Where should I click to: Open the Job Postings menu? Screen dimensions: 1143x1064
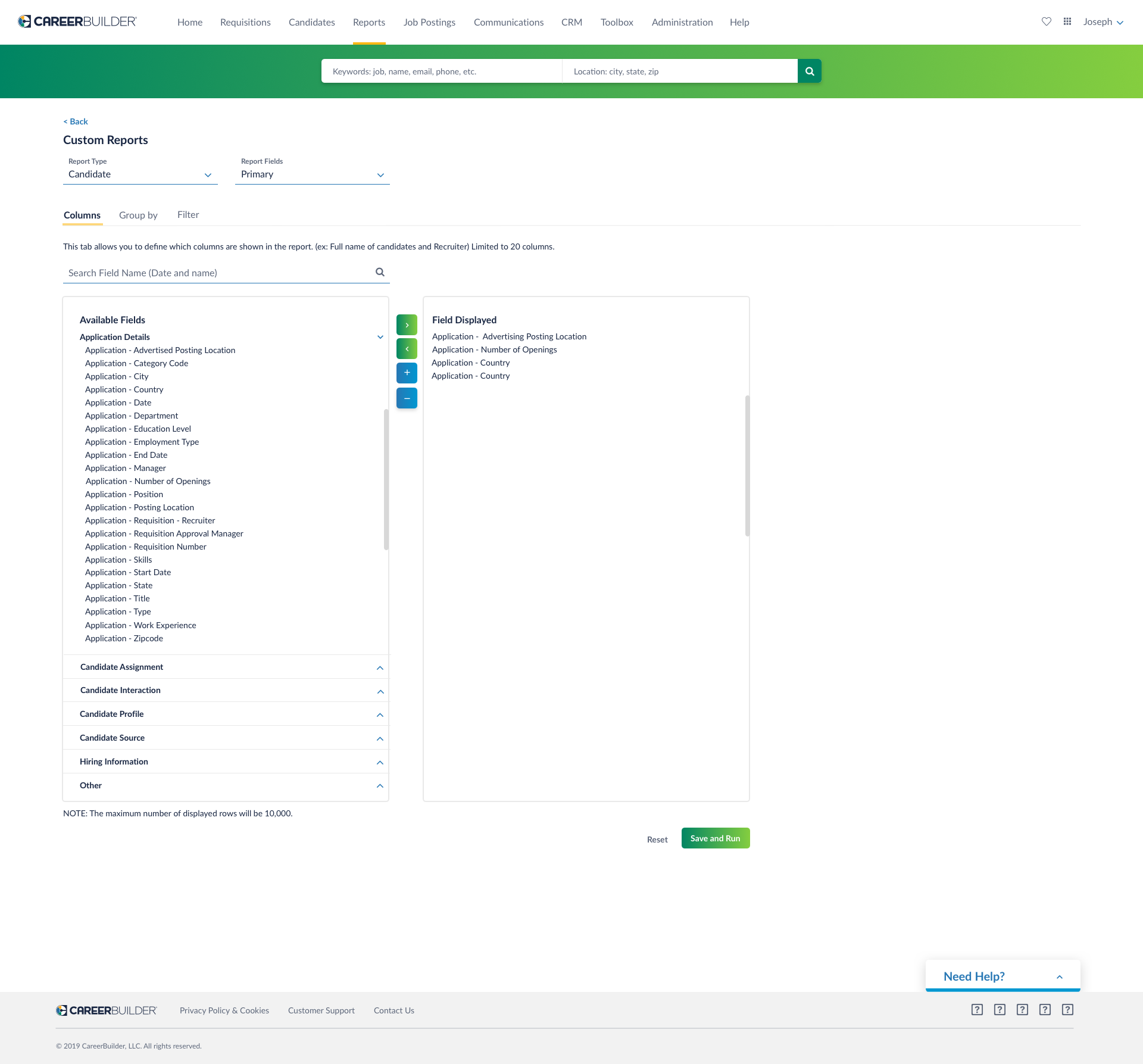pyautogui.click(x=429, y=22)
